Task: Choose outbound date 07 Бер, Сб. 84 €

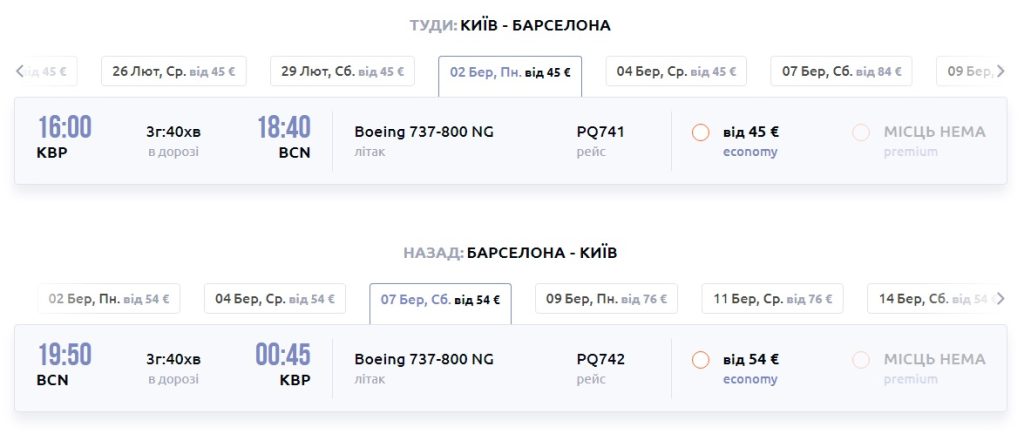Action: 841,72
